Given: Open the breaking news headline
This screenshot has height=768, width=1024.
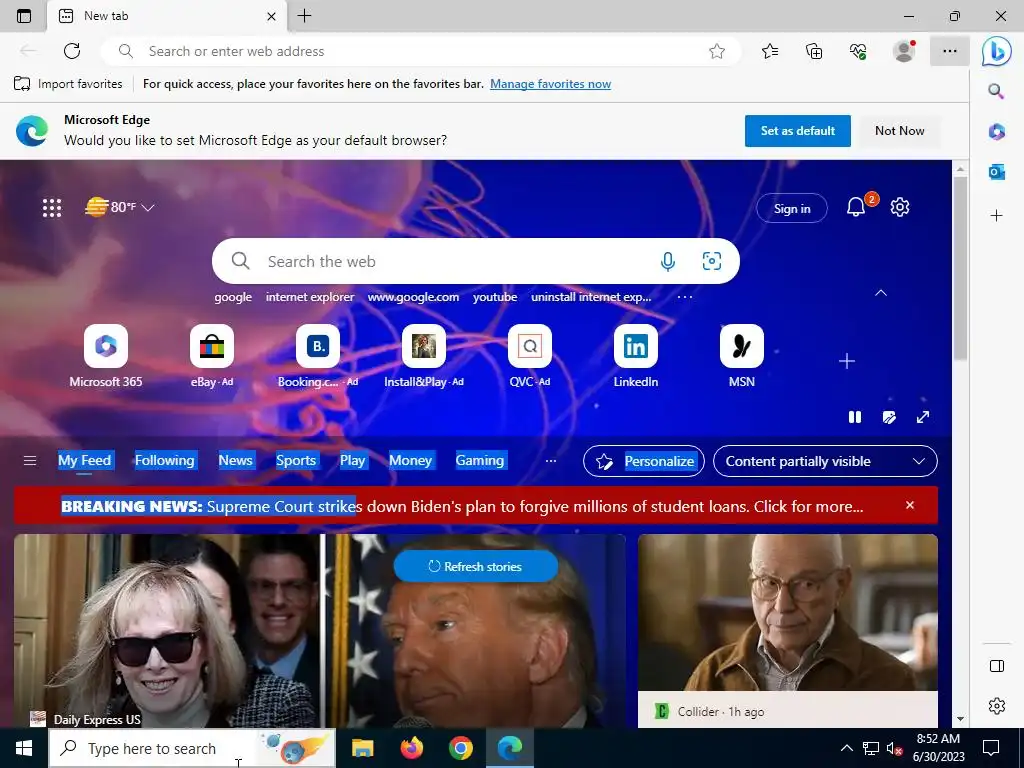Looking at the screenshot, I should [x=462, y=506].
